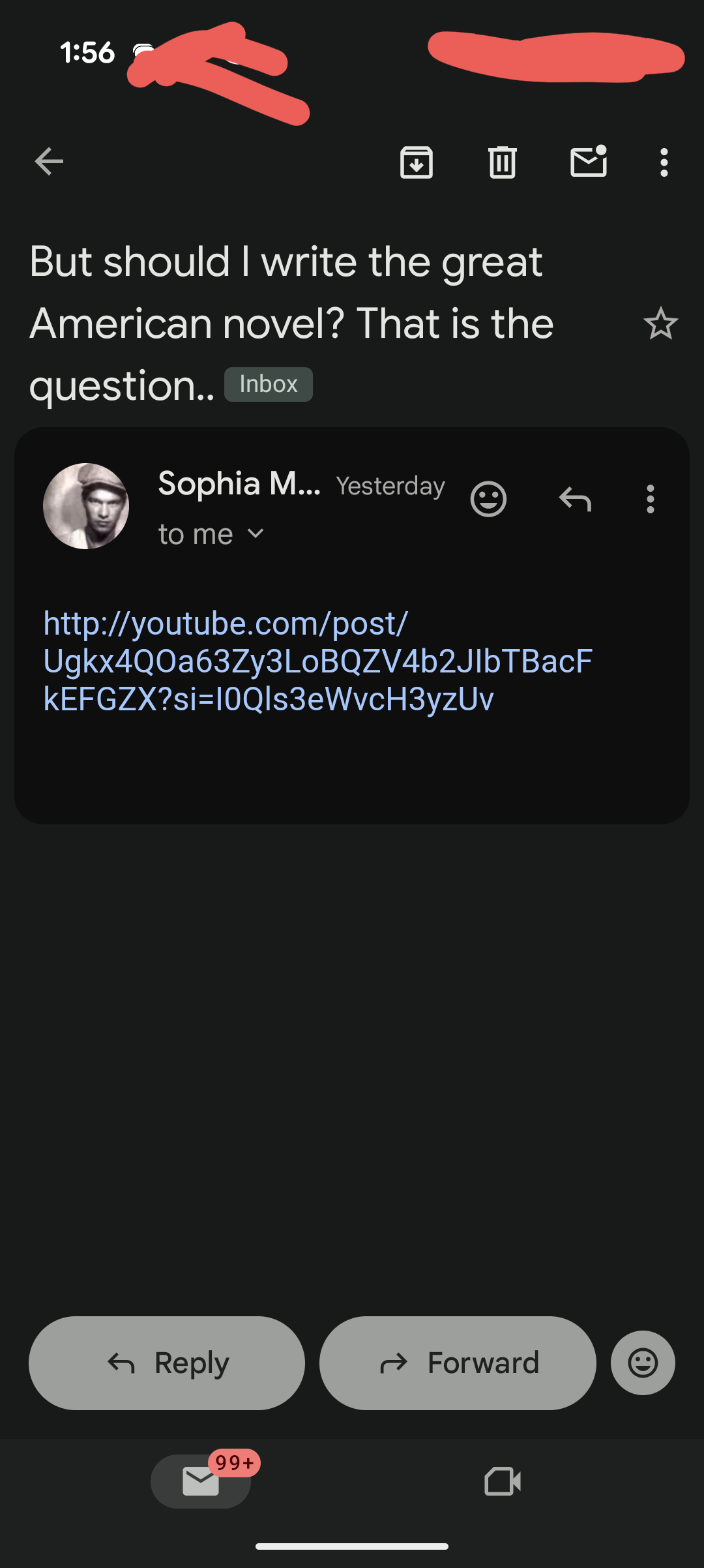Screen dimensions: 704x1568
Task: Tap the home gesture bar
Action: 352,1546
